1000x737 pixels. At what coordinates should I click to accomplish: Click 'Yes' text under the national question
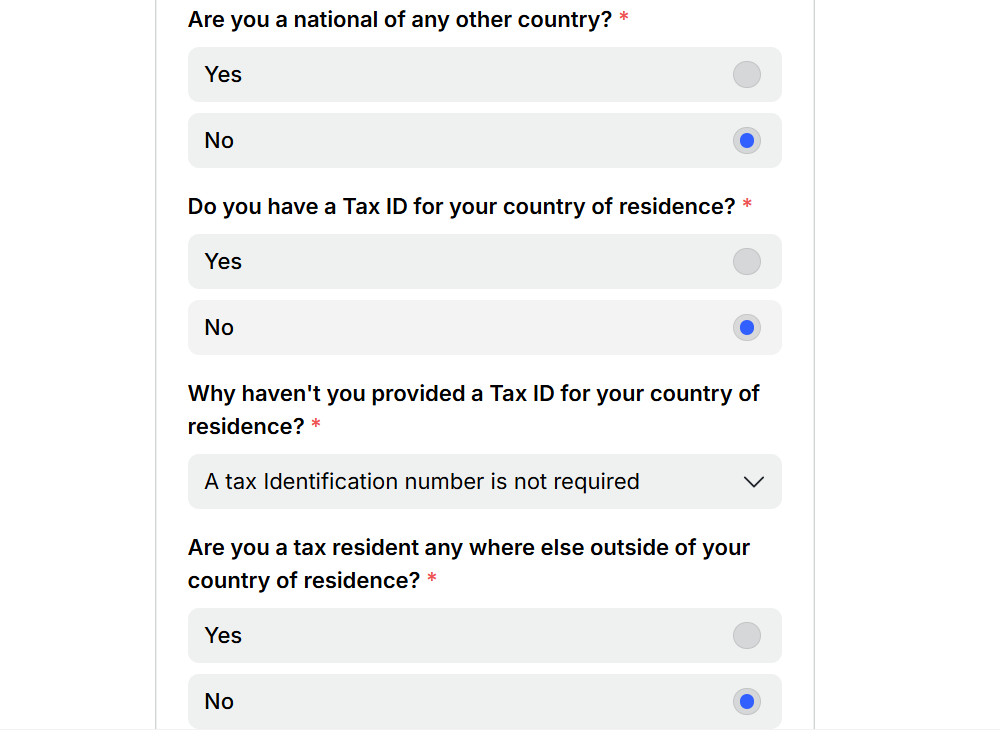coord(223,75)
